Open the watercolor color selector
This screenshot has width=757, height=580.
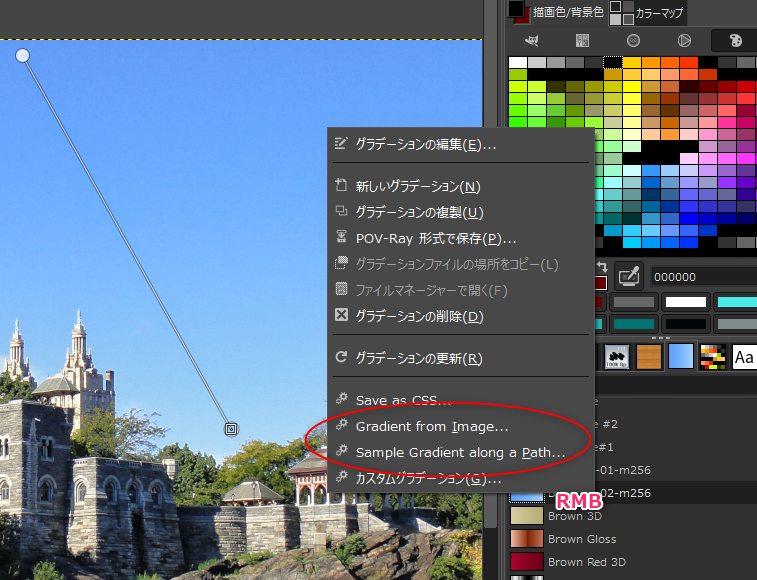pos(633,41)
